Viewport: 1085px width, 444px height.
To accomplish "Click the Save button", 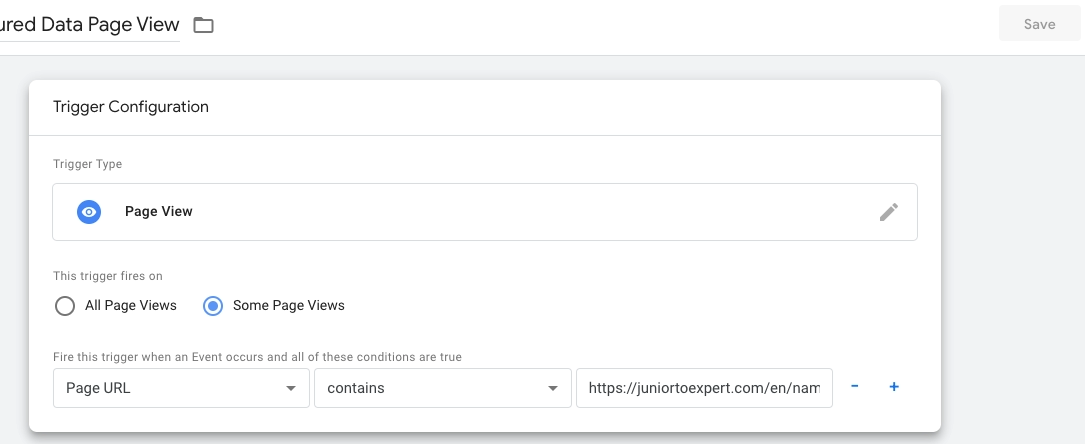I will click(1039, 24).
